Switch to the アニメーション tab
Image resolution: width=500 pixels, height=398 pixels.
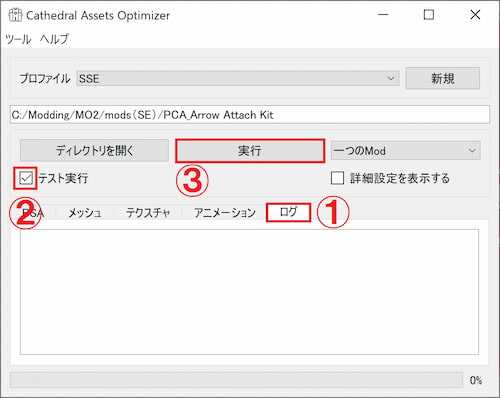pos(225,213)
